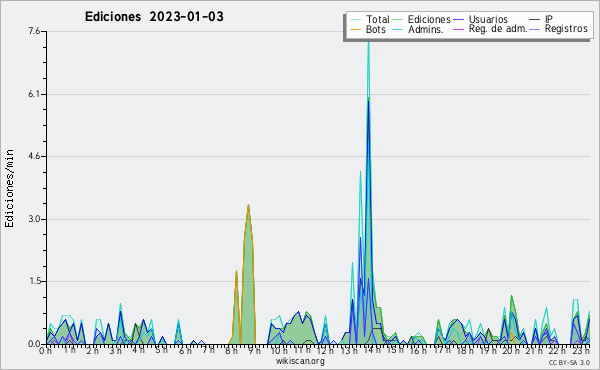Click the '9 h' x-axis label
The image size is (600, 370).
[255, 351]
